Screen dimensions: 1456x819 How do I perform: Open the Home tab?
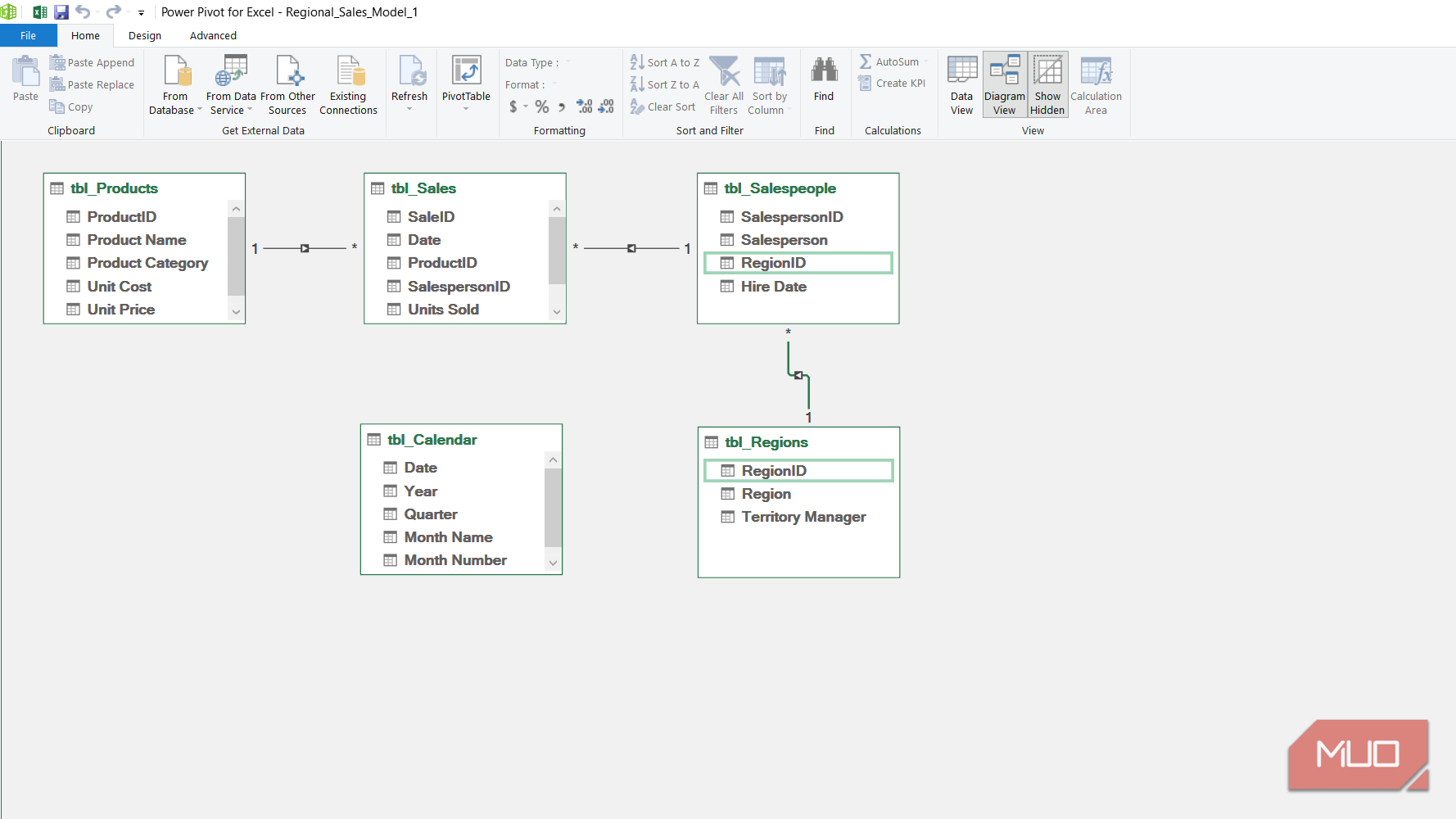pos(85,35)
